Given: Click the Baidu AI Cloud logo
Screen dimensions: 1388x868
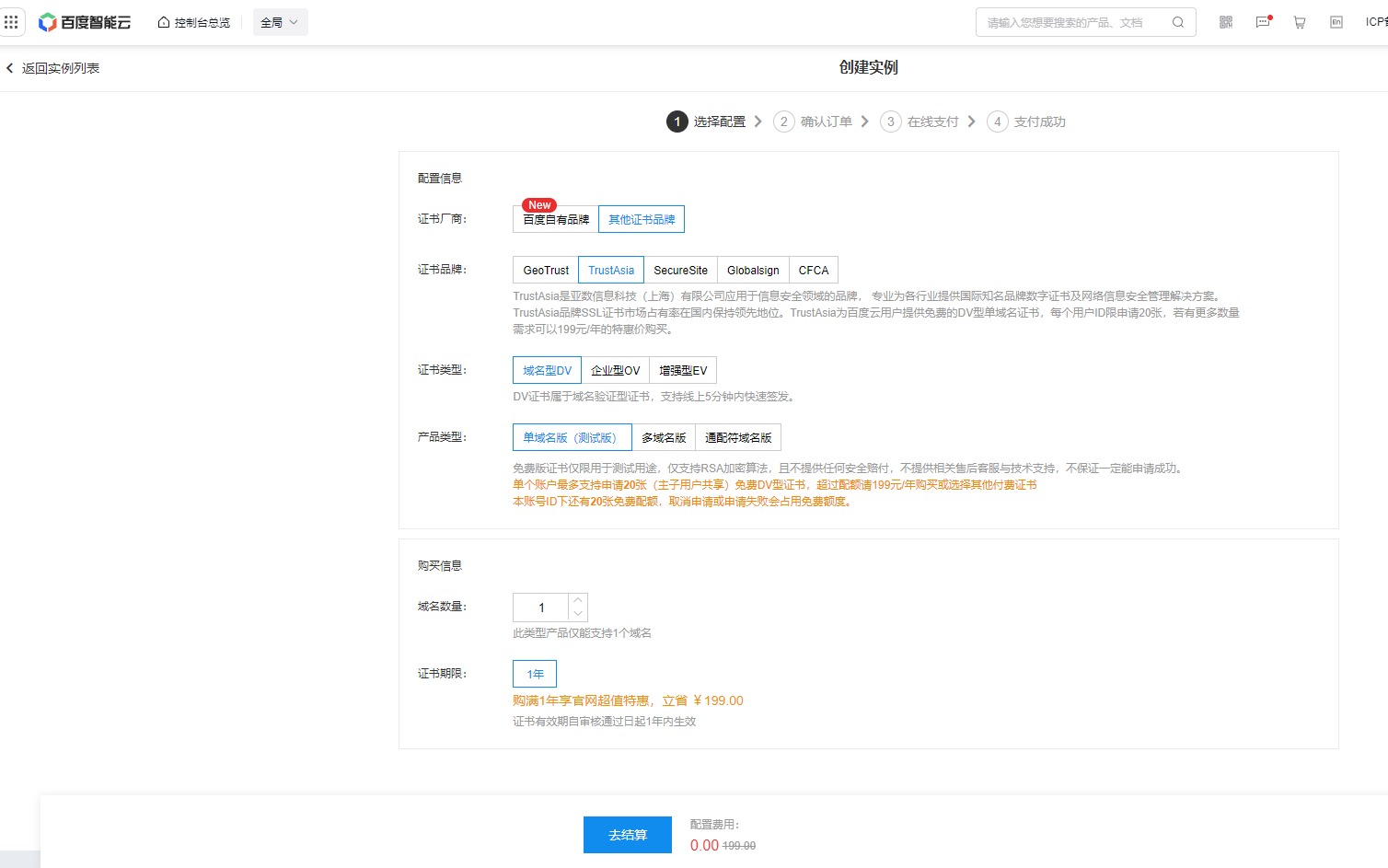Looking at the screenshot, I should point(85,22).
